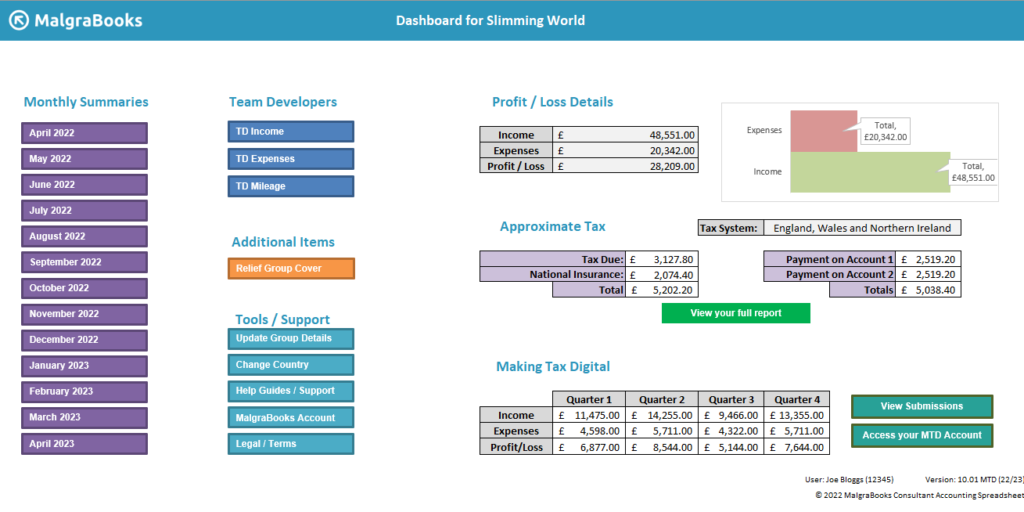Viewport: 1024px width, 512px height.
Task: Select Quarter 2 profit 8,544.00 cell
Action: click(x=662, y=447)
